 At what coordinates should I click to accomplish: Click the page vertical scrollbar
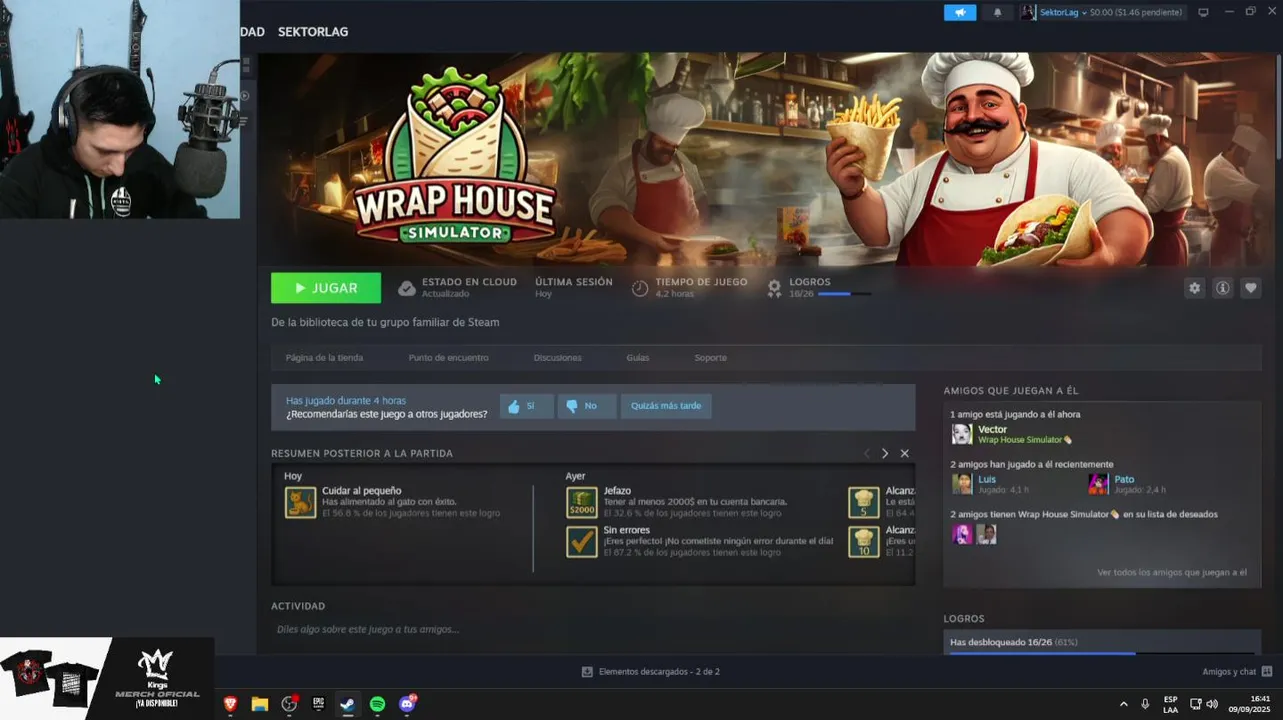click(1278, 107)
